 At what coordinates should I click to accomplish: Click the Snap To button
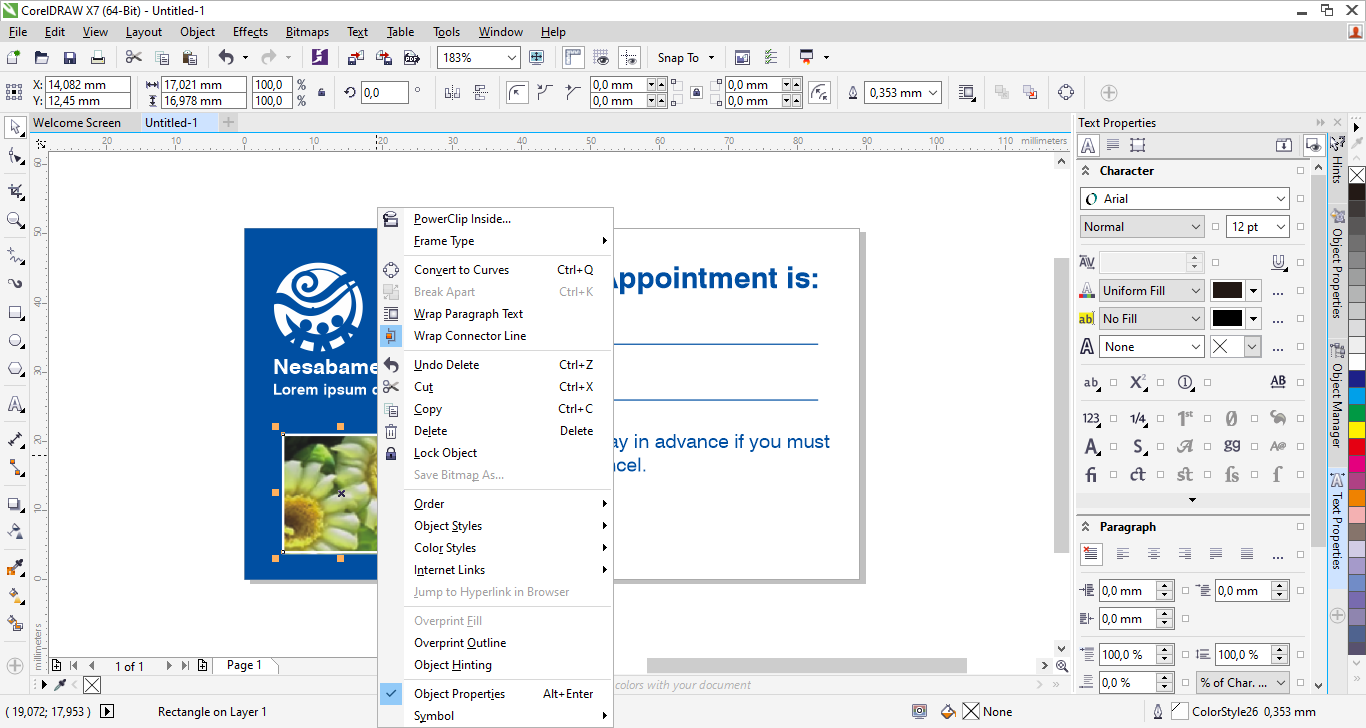point(685,58)
